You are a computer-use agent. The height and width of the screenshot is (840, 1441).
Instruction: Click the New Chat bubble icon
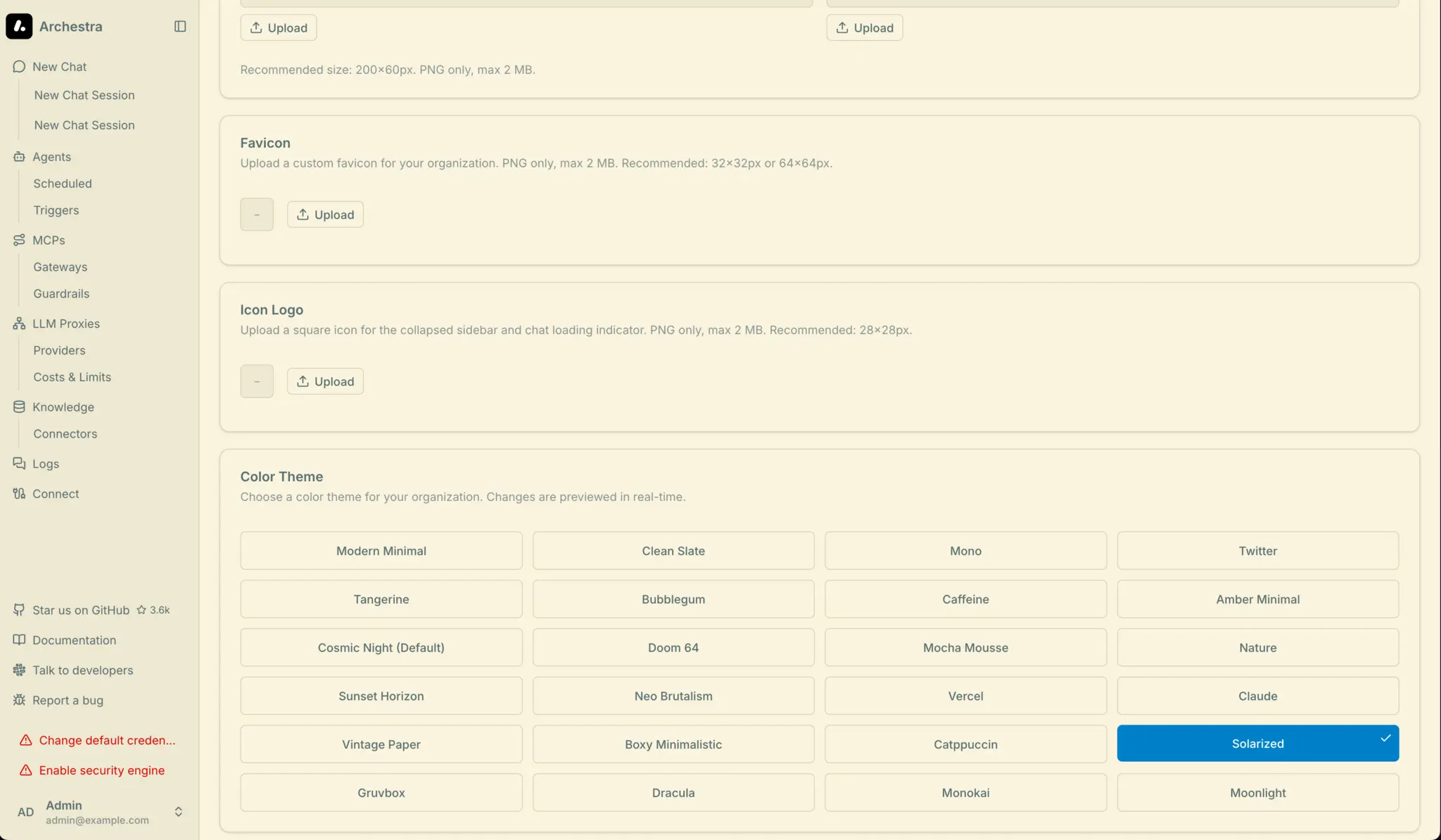19,67
